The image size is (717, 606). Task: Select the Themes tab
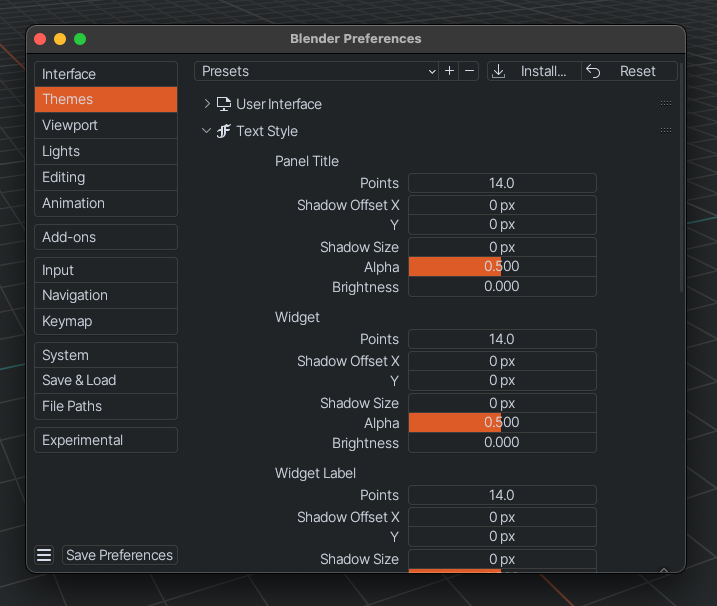(x=106, y=99)
